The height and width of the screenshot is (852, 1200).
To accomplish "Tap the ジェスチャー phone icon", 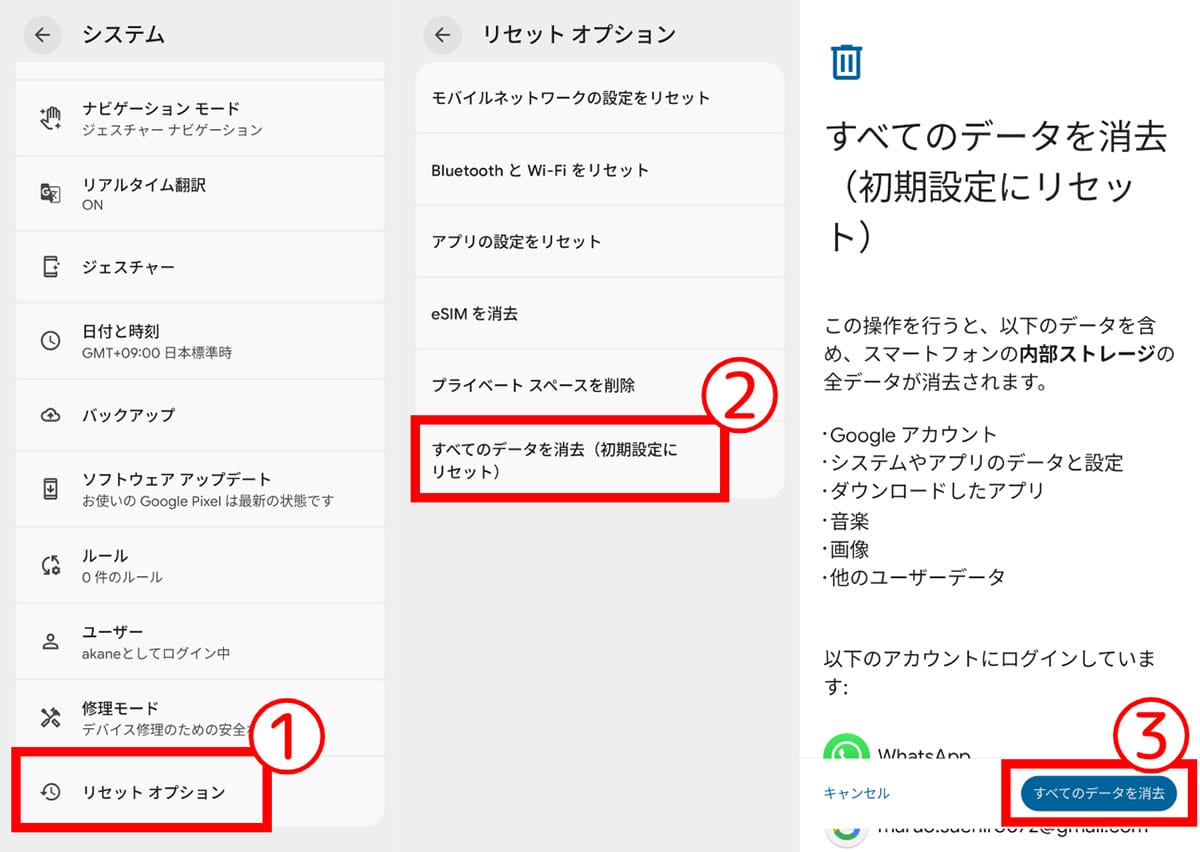I will click(x=50, y=267).
